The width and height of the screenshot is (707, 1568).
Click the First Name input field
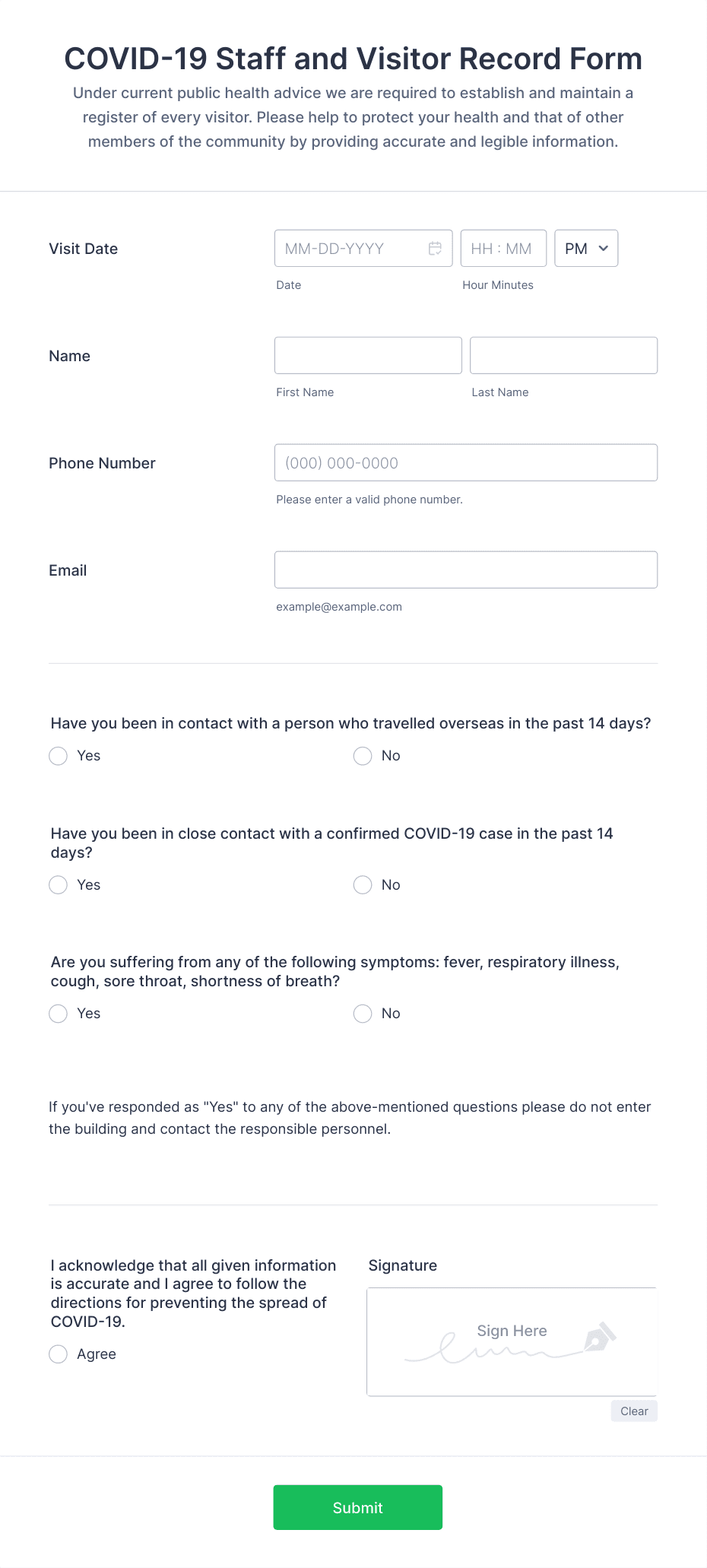pyautogui.click(x=367, y=355)
